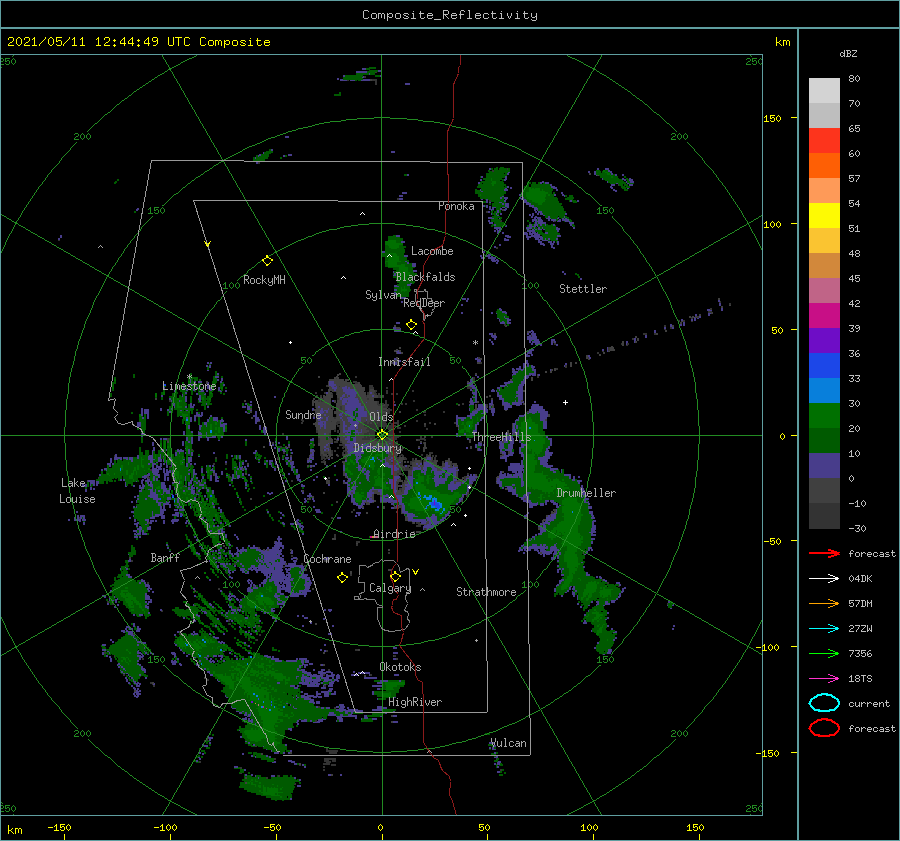This screenshot has height=841, width=900.
Task: Click the yellow diamond marker above Calgary label
Action: click(395, 576)
